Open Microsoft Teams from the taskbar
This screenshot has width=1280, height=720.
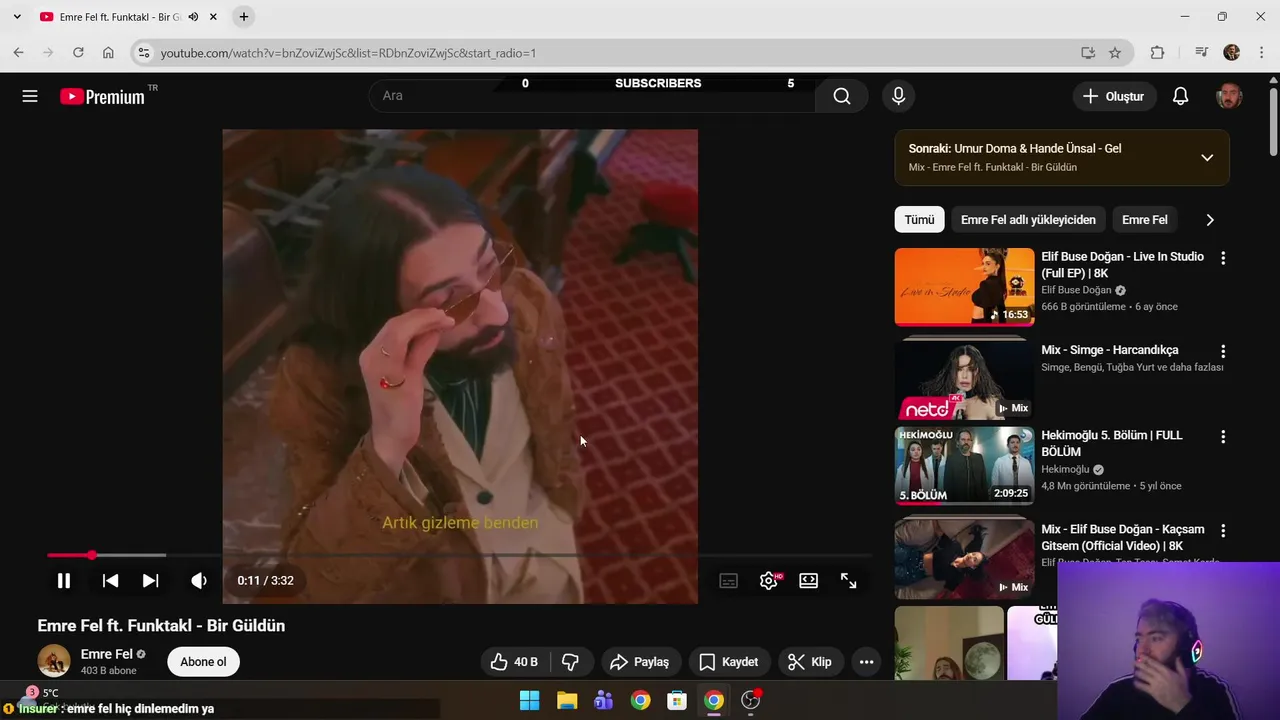[x=603, y=701]
